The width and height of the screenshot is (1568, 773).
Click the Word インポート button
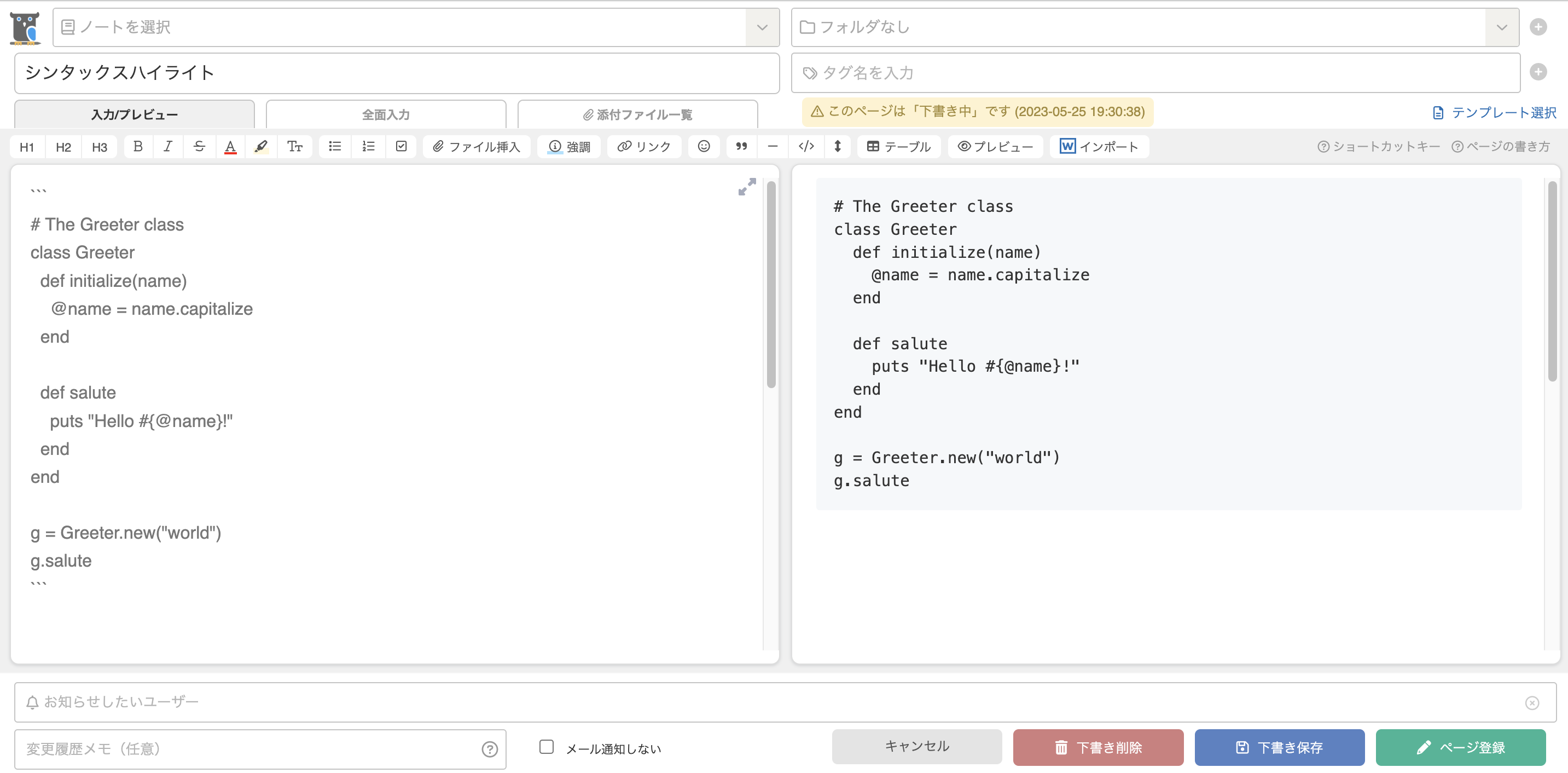tap(1099, 147)
